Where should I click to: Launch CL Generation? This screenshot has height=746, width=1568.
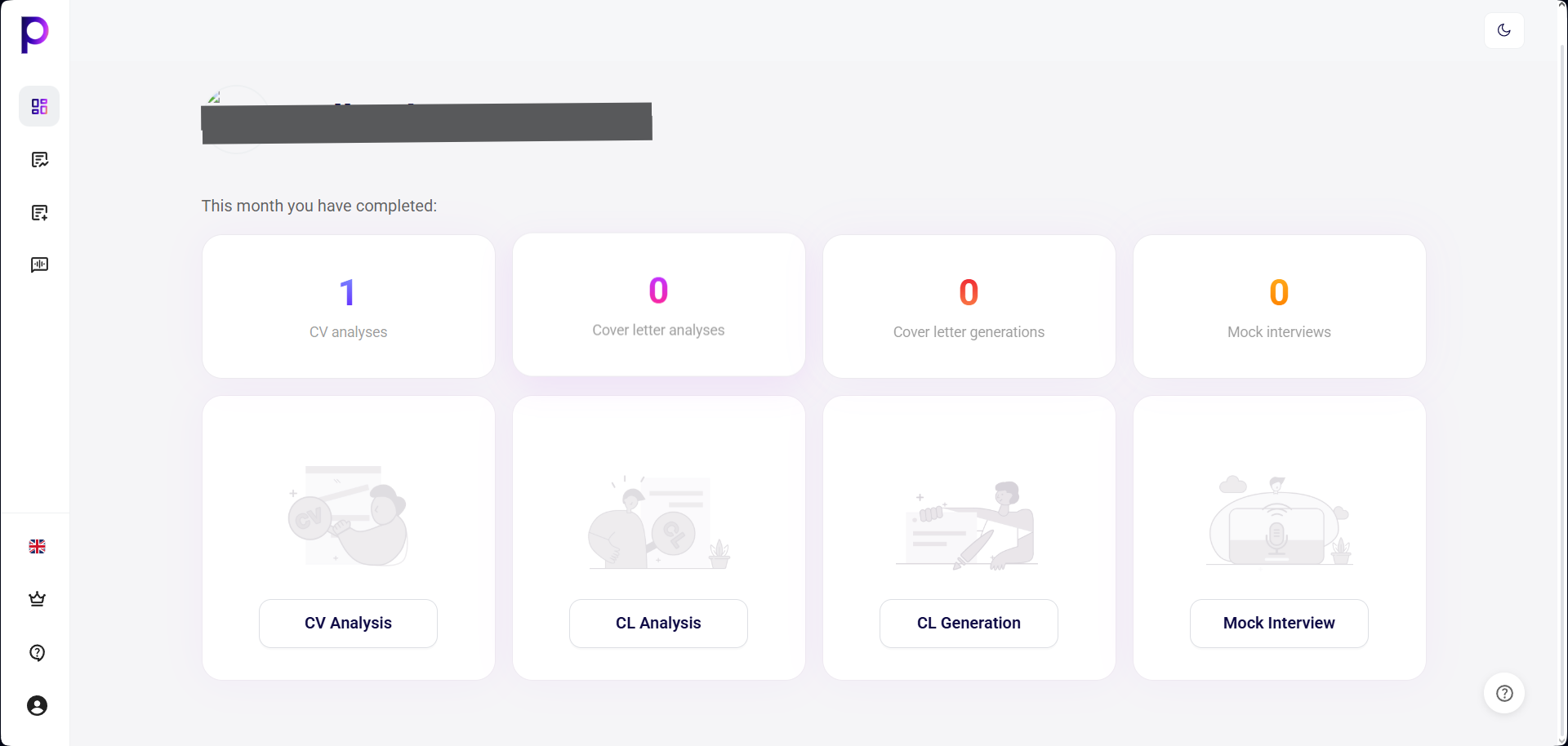click(x=969, y=623)
